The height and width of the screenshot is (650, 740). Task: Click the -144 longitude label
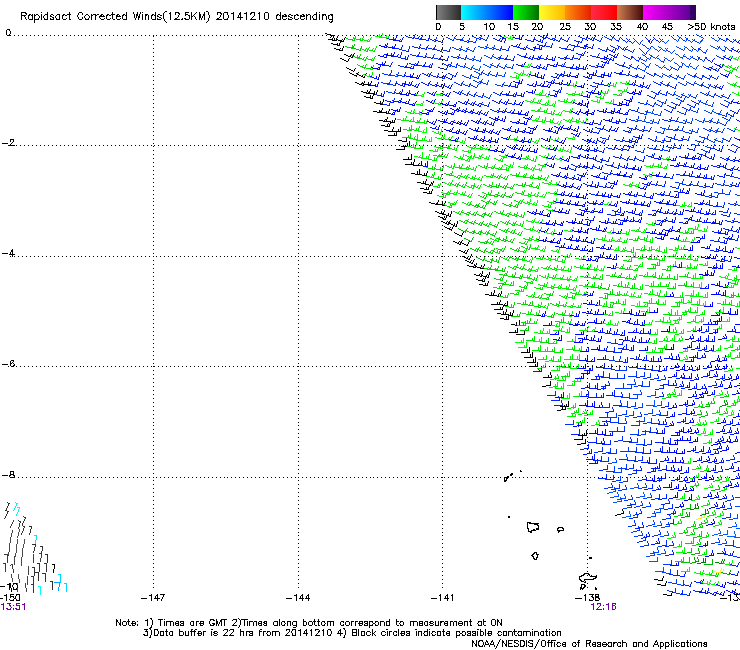coord(298,598)
